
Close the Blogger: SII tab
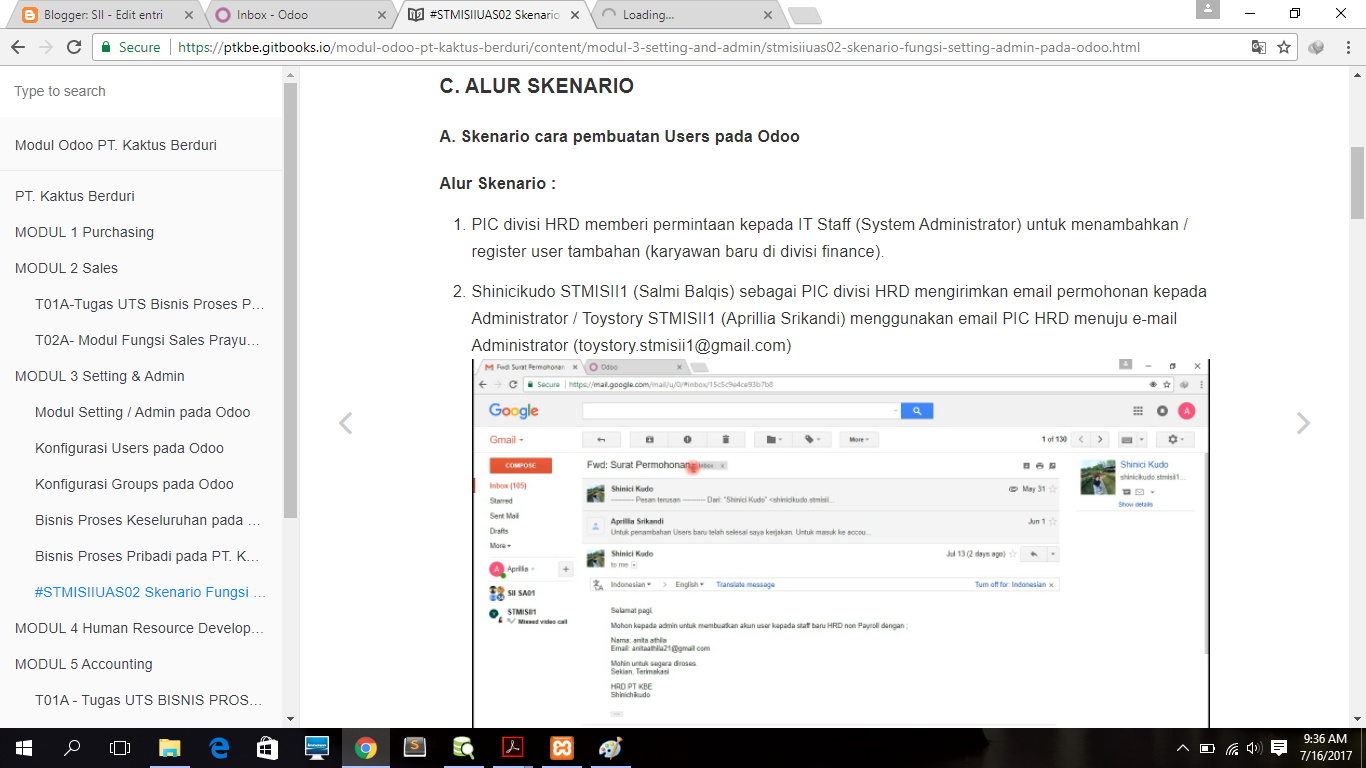[190, 15]
